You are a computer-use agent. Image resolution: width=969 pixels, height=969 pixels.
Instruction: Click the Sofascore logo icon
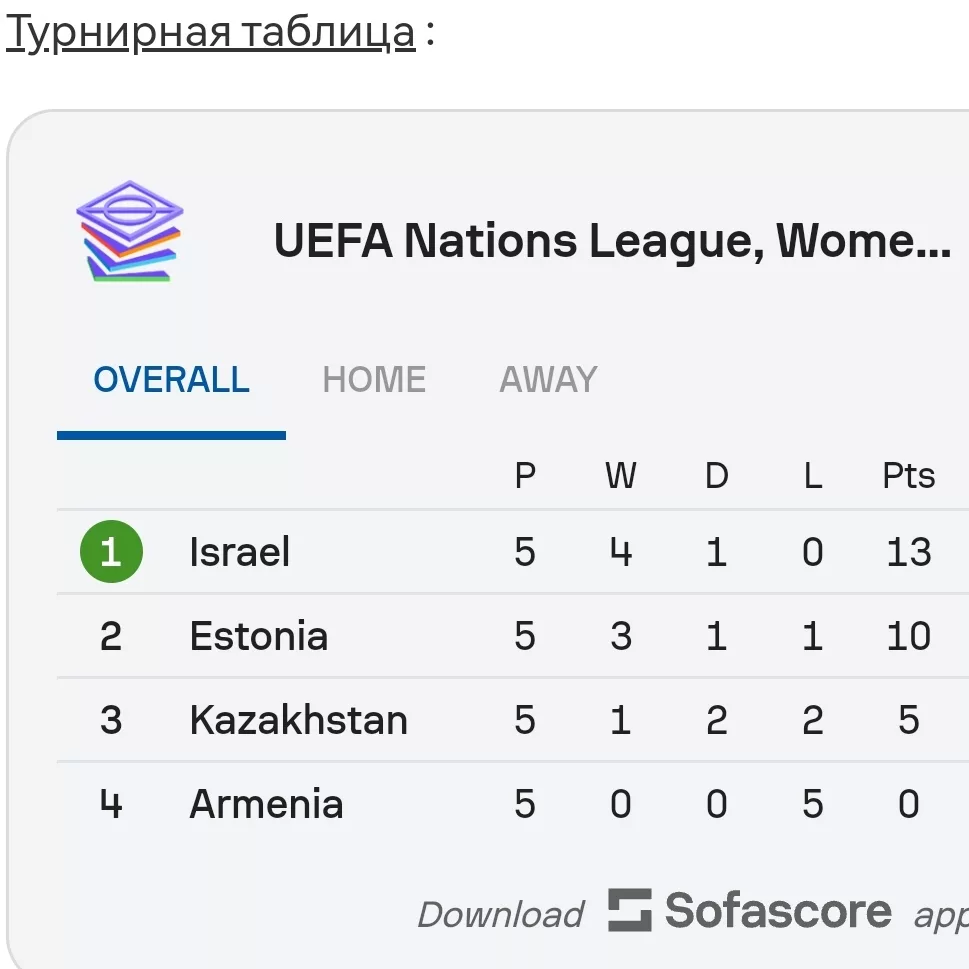(x=630, y=910)
